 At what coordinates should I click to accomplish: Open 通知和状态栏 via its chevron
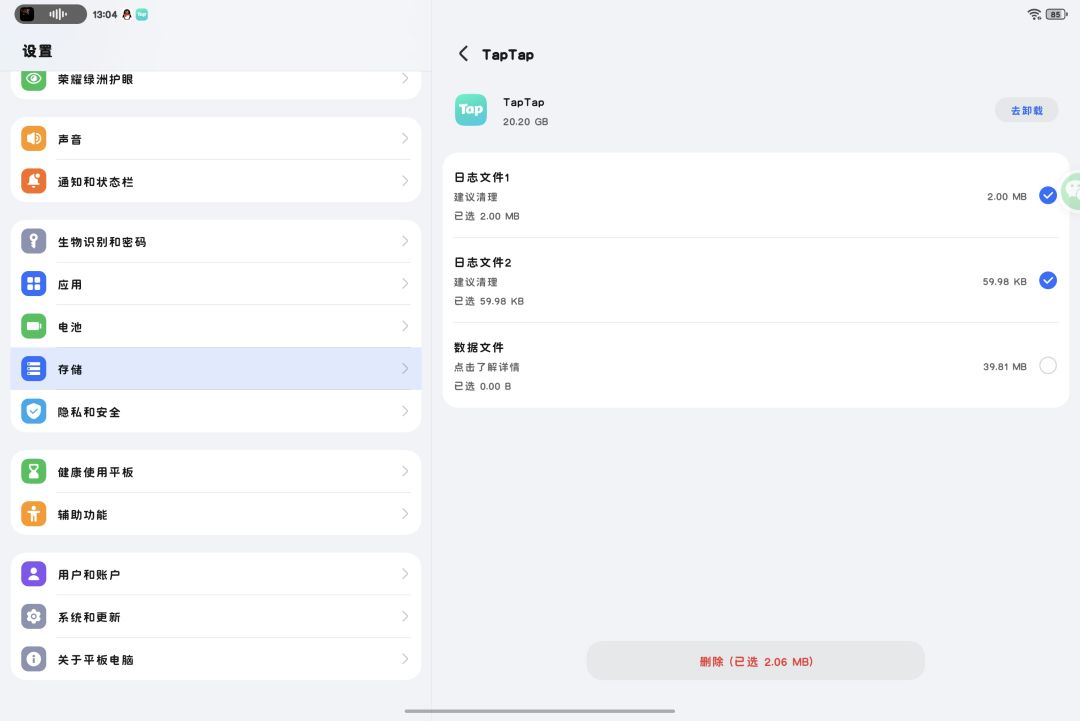(405, 181)
